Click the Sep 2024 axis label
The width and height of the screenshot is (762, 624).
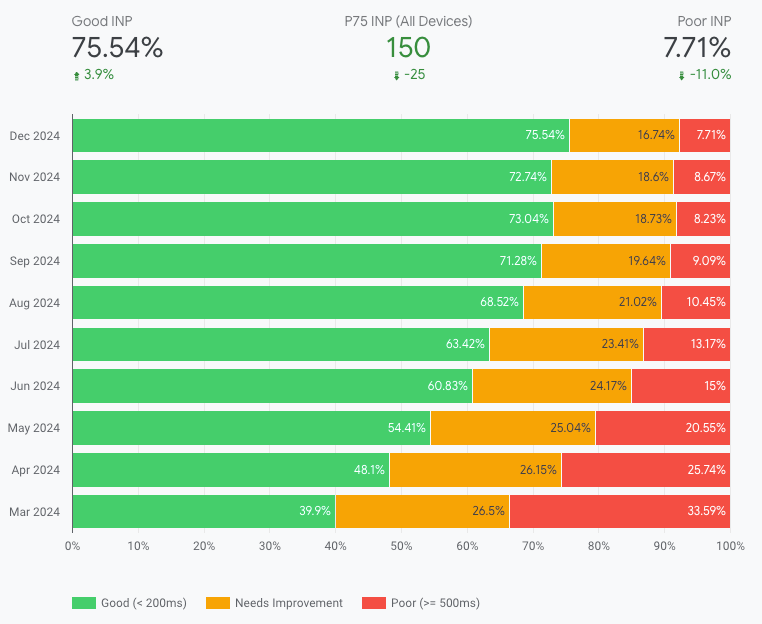click(36, 261)
